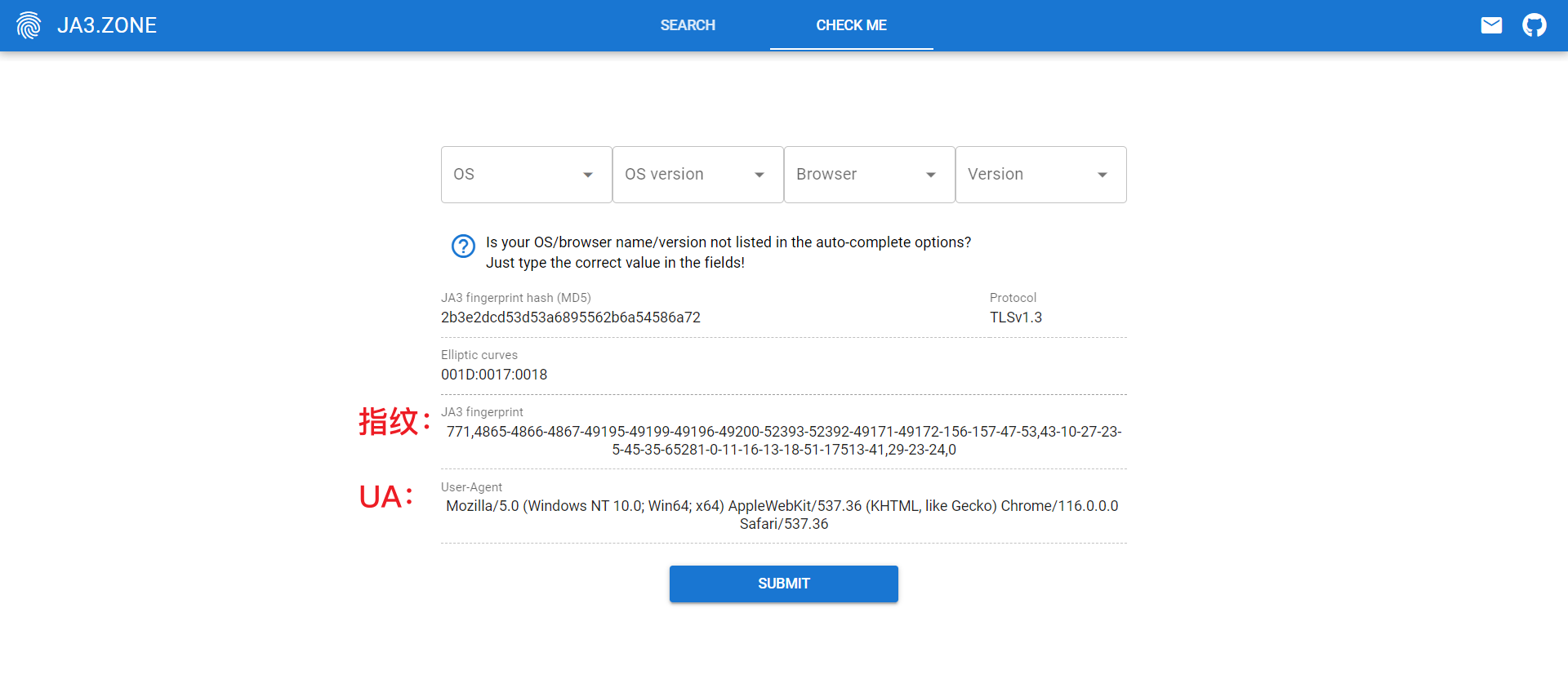Click the JA3.ZONE fingerprint logo icon
Viewport: 1568px width, 697px height.
pyautogui.click(x=29, y=25)
